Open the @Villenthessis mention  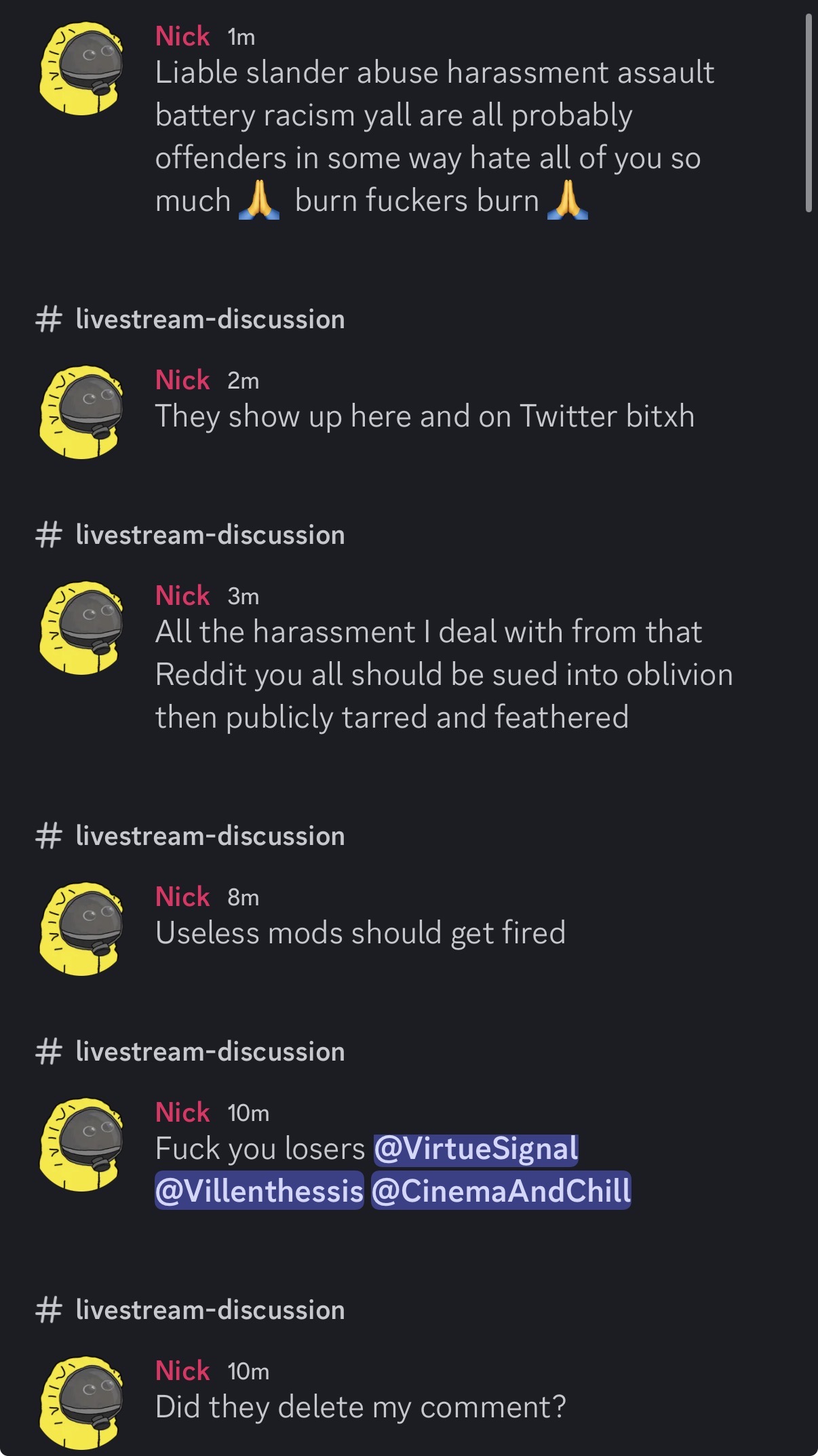tap(259, 1191)
